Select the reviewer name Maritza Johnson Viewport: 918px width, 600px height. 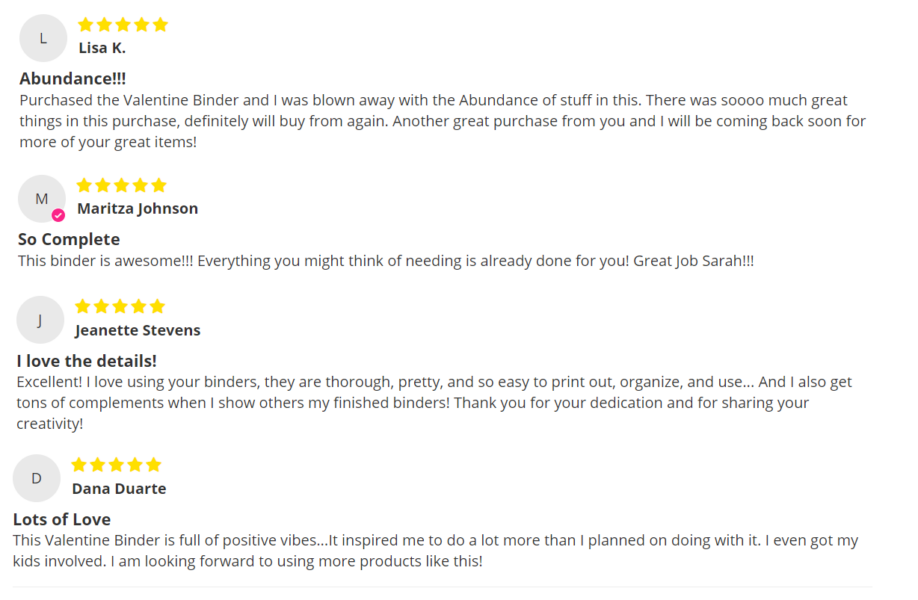coord(138,209)
